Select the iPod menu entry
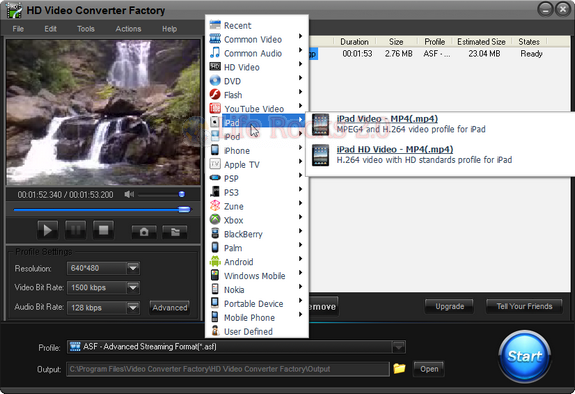 point(257,136)
